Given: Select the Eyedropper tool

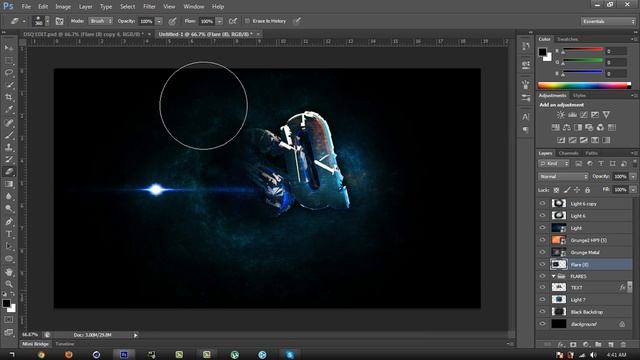Looking at the screenshot, I should pyautogui.click(x=9, y=109).
